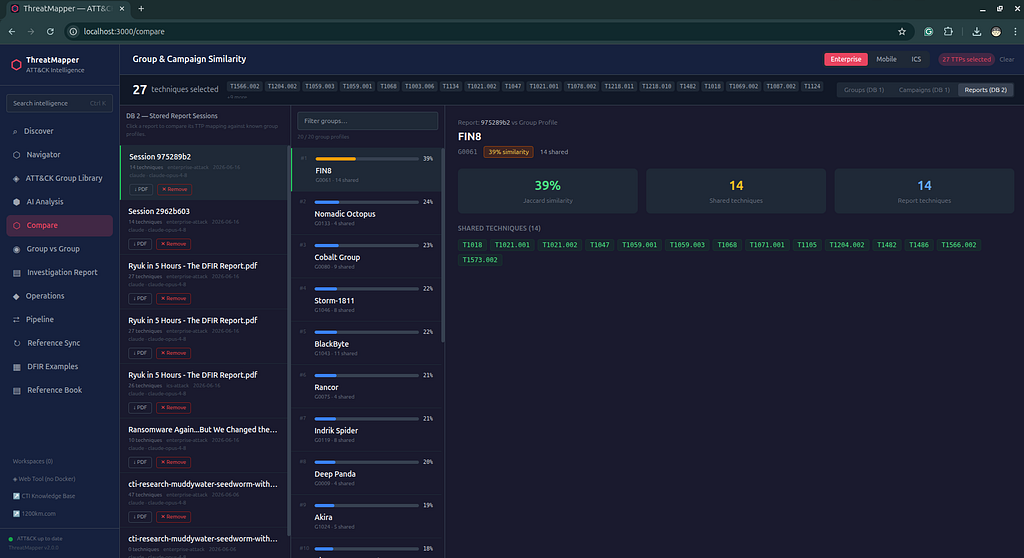This screenshot has width=1024, height=558.
Task: Open Investigation Report icon in sidebar
Action: tap(16, 272)
